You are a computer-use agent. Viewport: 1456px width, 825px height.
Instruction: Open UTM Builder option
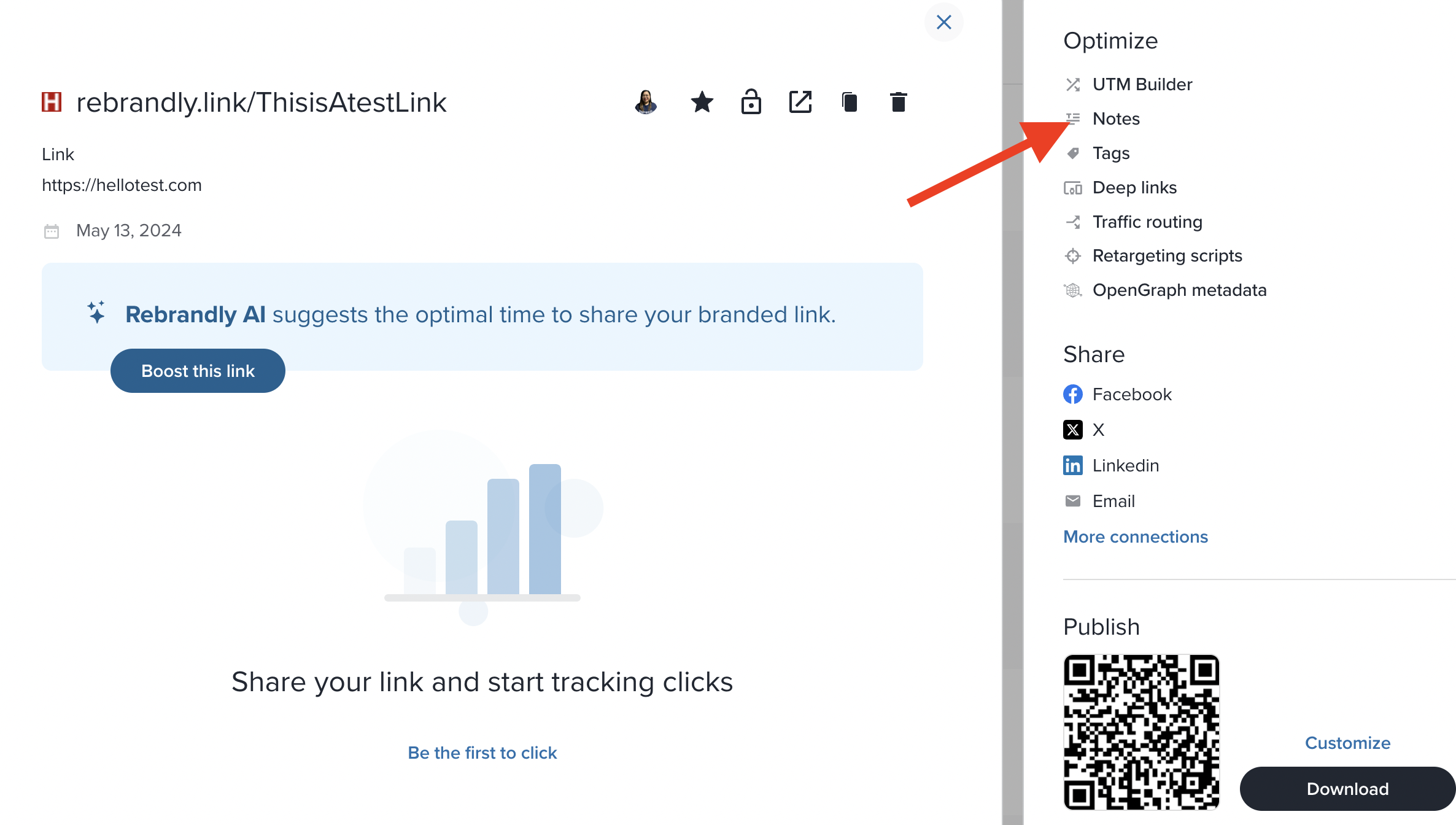click(x=1142, y=84)
